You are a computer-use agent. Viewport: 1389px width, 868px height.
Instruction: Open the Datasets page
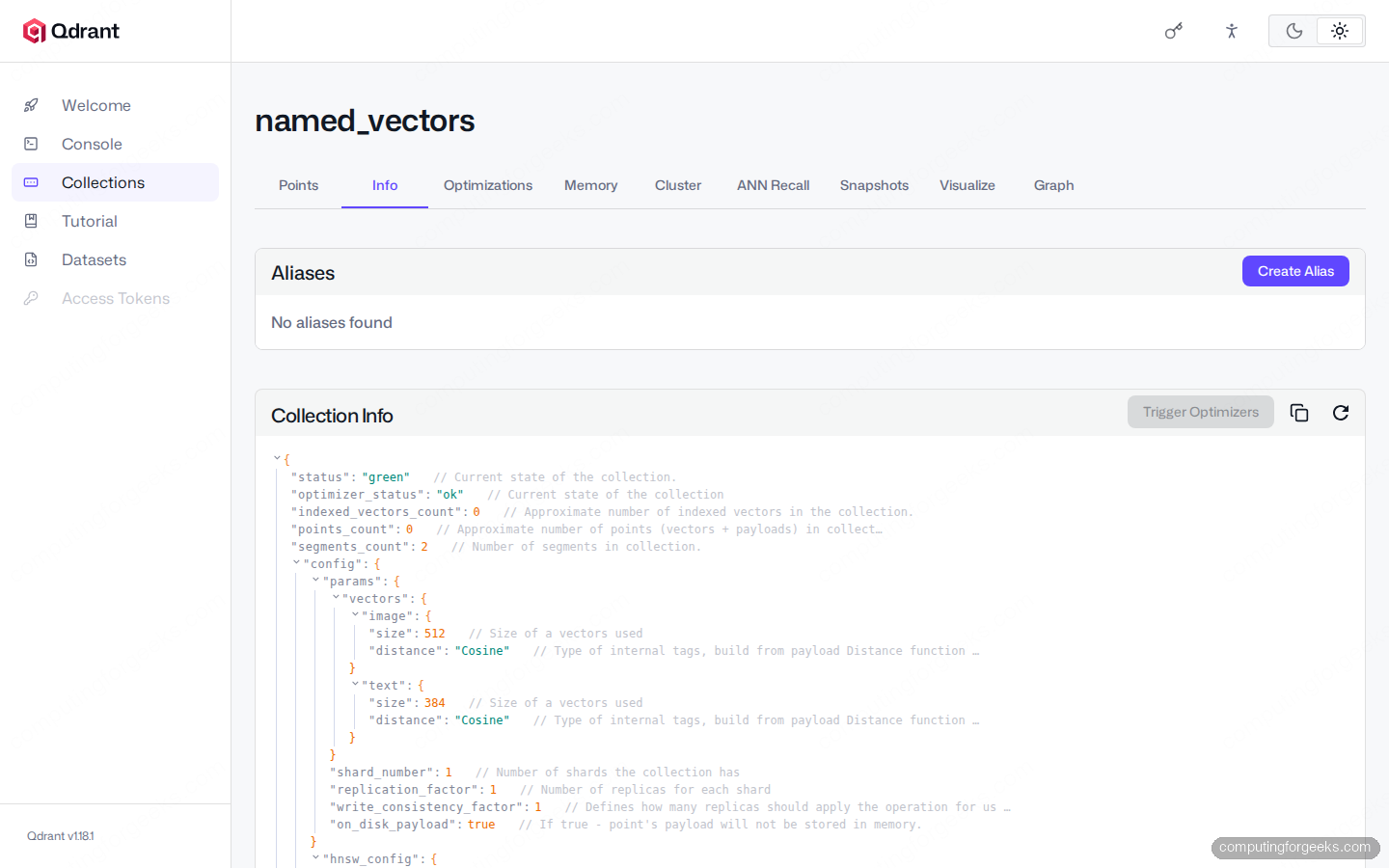pos(115,259)
